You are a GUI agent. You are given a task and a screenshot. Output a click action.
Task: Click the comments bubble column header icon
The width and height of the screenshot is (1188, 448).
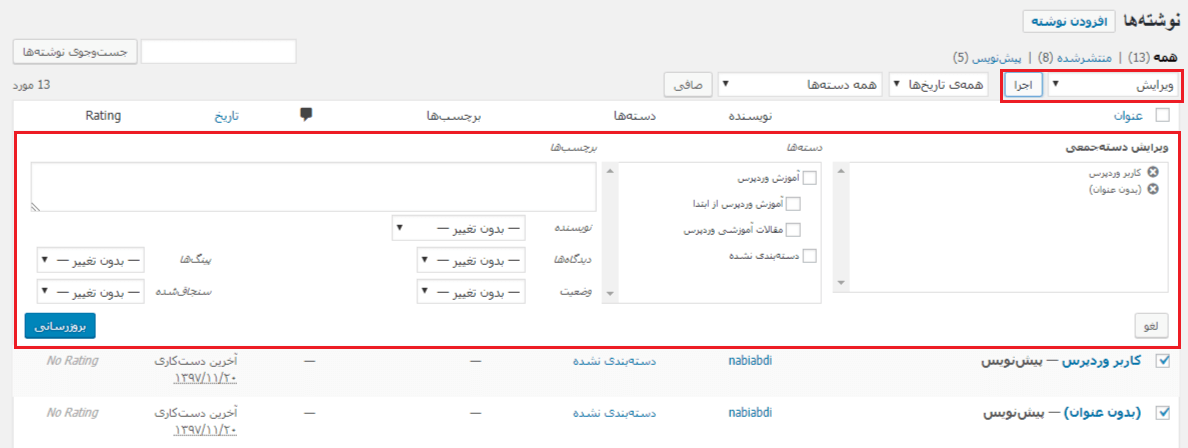(306, 114)
